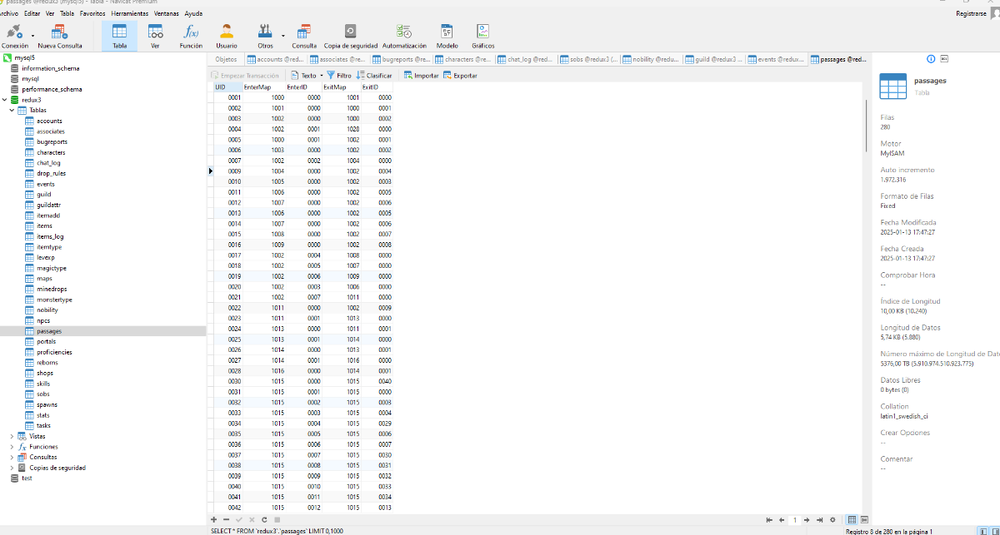Click the Función toolbar icon
The height and width of the screenshot is (535, 1000).
point(190,35)
